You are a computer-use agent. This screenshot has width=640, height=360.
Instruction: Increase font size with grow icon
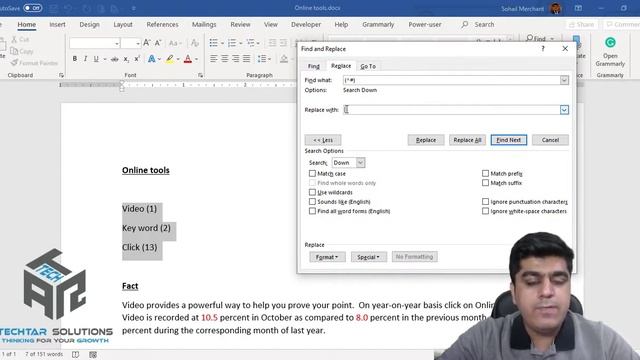tap(147, 43)
